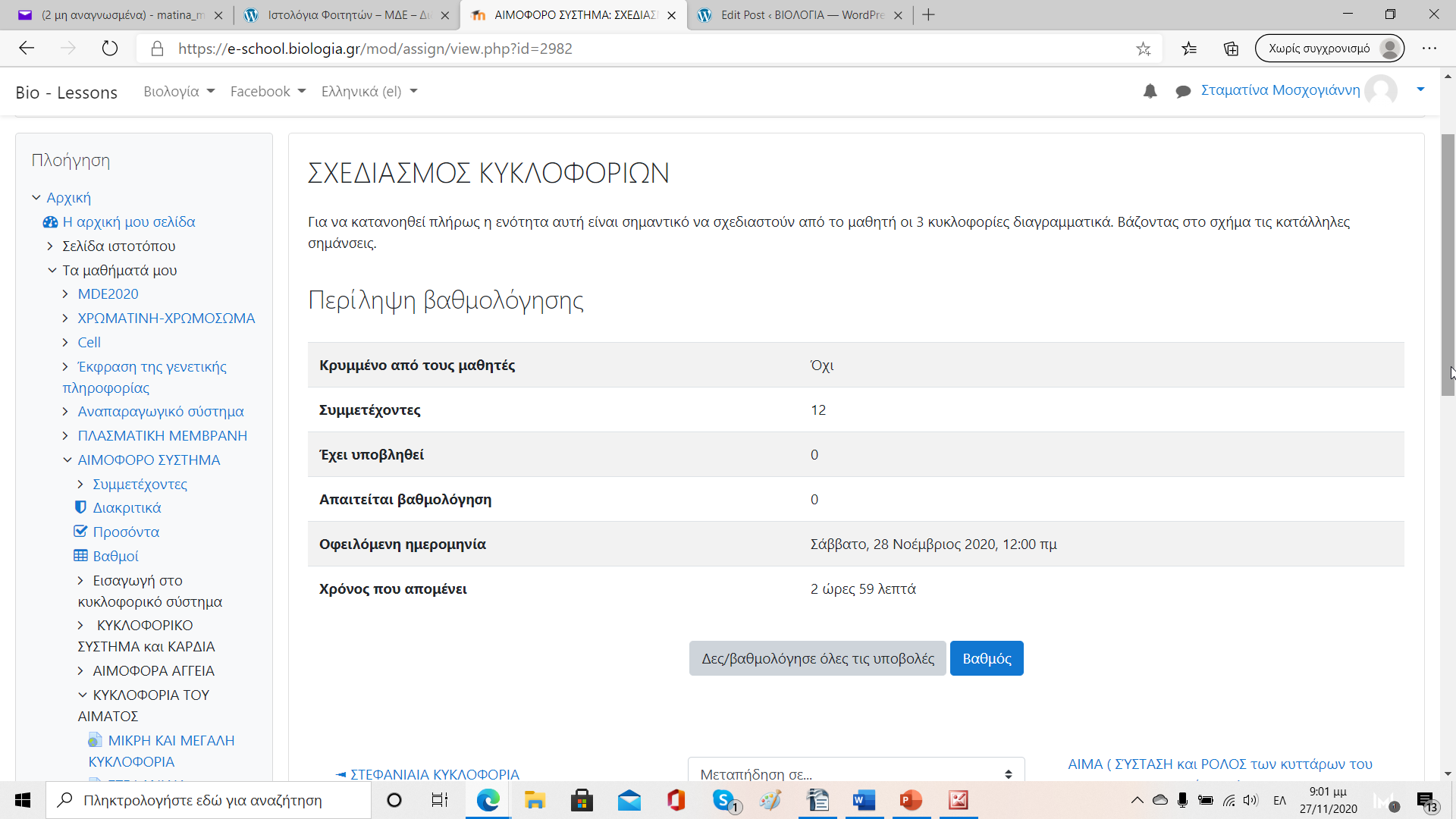Expand the ΑΙΜΟΦΟΡΑ ΑΓΓΕΙΑ section
Image resolution: width=1456 pixels, height=819 pixels.
80,671
